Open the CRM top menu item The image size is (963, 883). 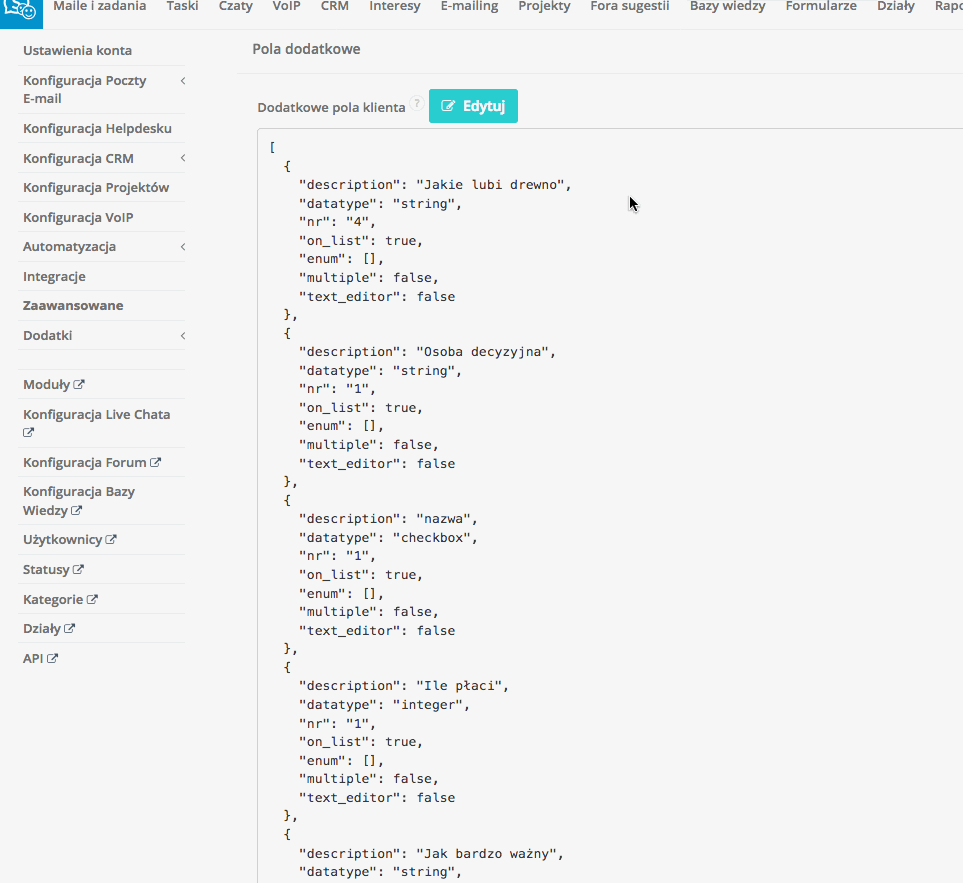(334, 6)
